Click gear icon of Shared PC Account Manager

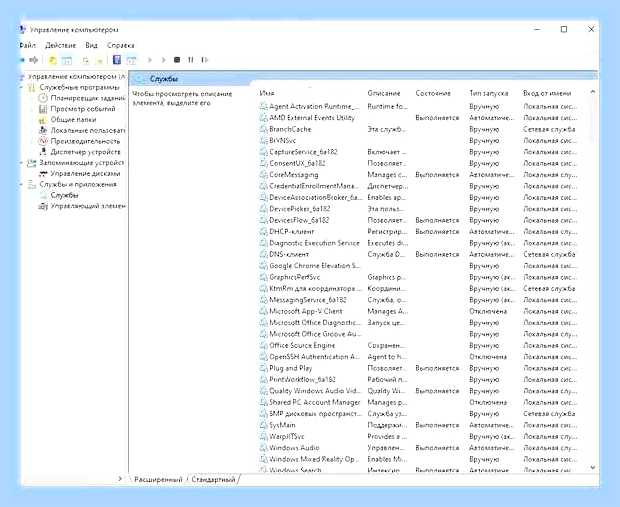tap(263, 403)
